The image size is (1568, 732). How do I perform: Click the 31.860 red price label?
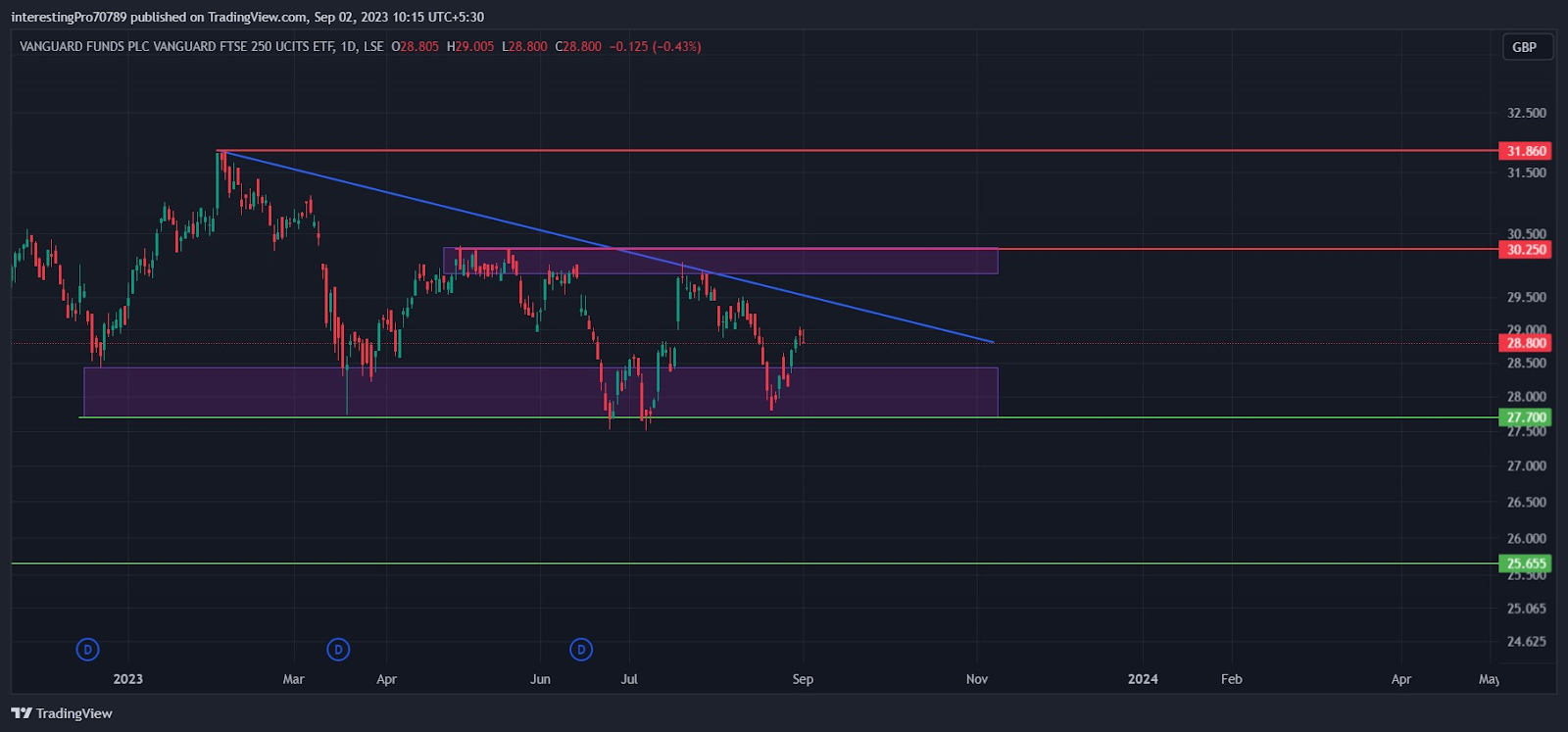(x=1526, y=151)
